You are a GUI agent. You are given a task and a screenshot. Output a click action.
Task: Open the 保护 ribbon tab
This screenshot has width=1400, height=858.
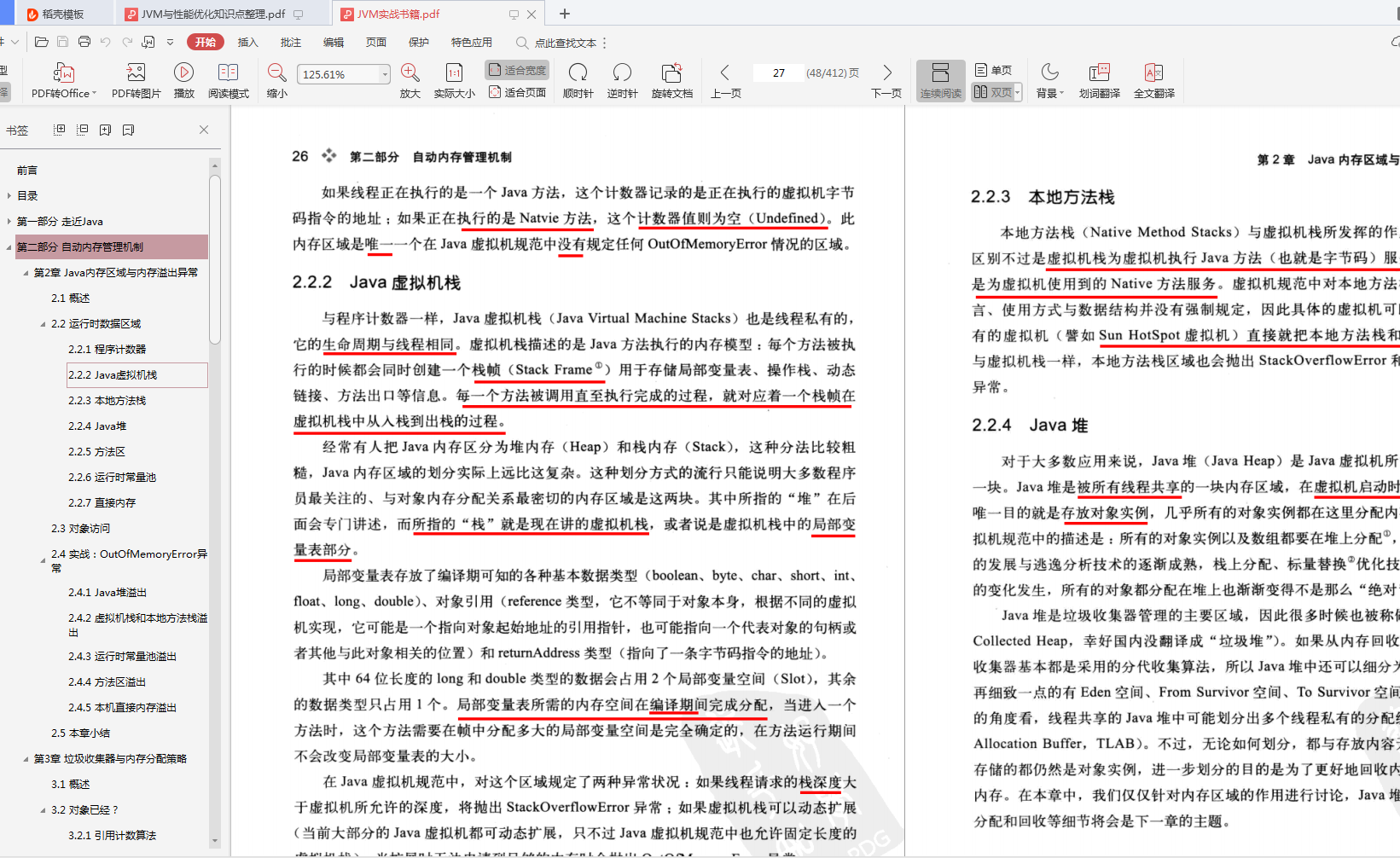coord(418,42)
